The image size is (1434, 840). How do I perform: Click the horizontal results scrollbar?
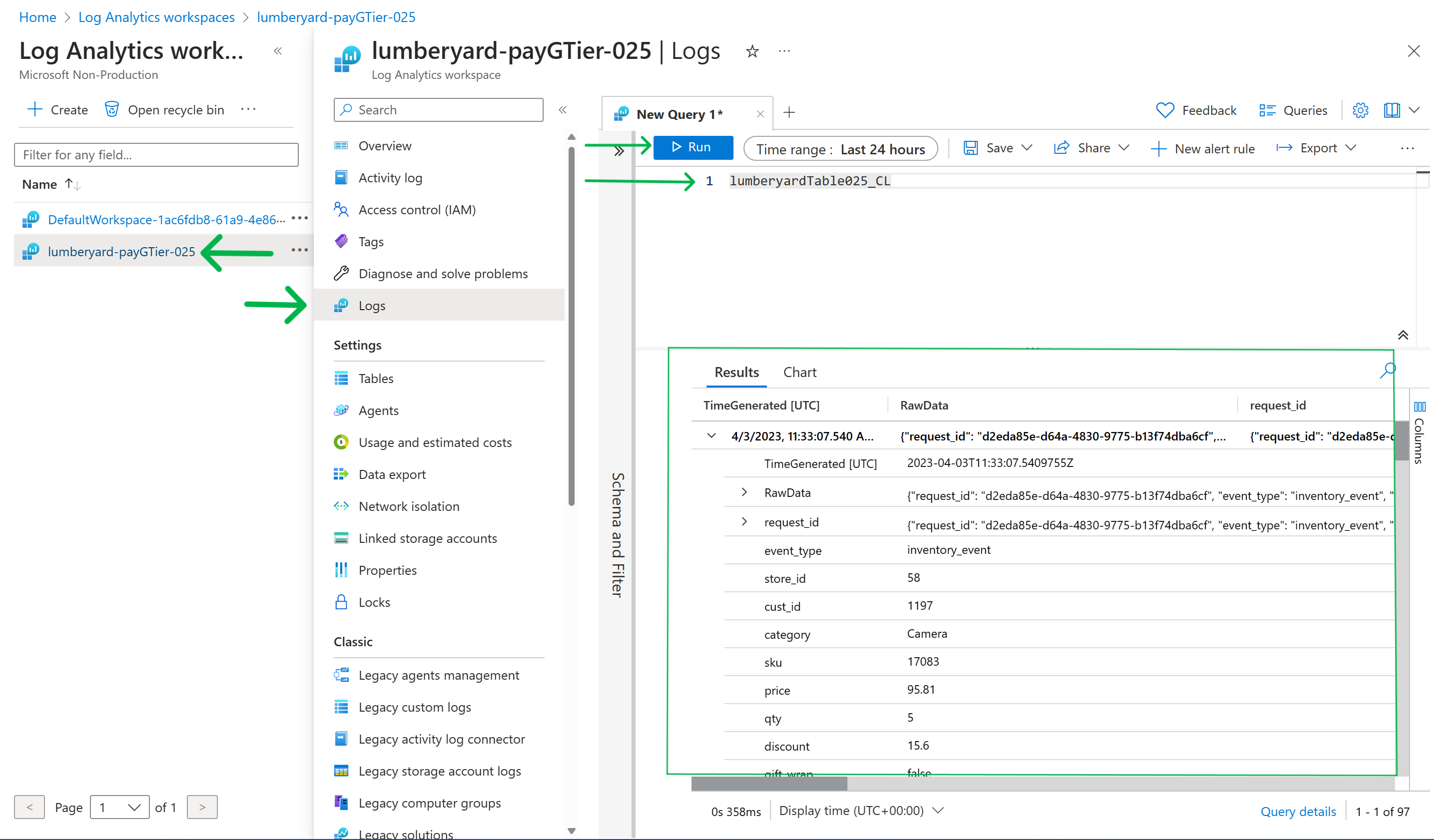coord(768,784)
